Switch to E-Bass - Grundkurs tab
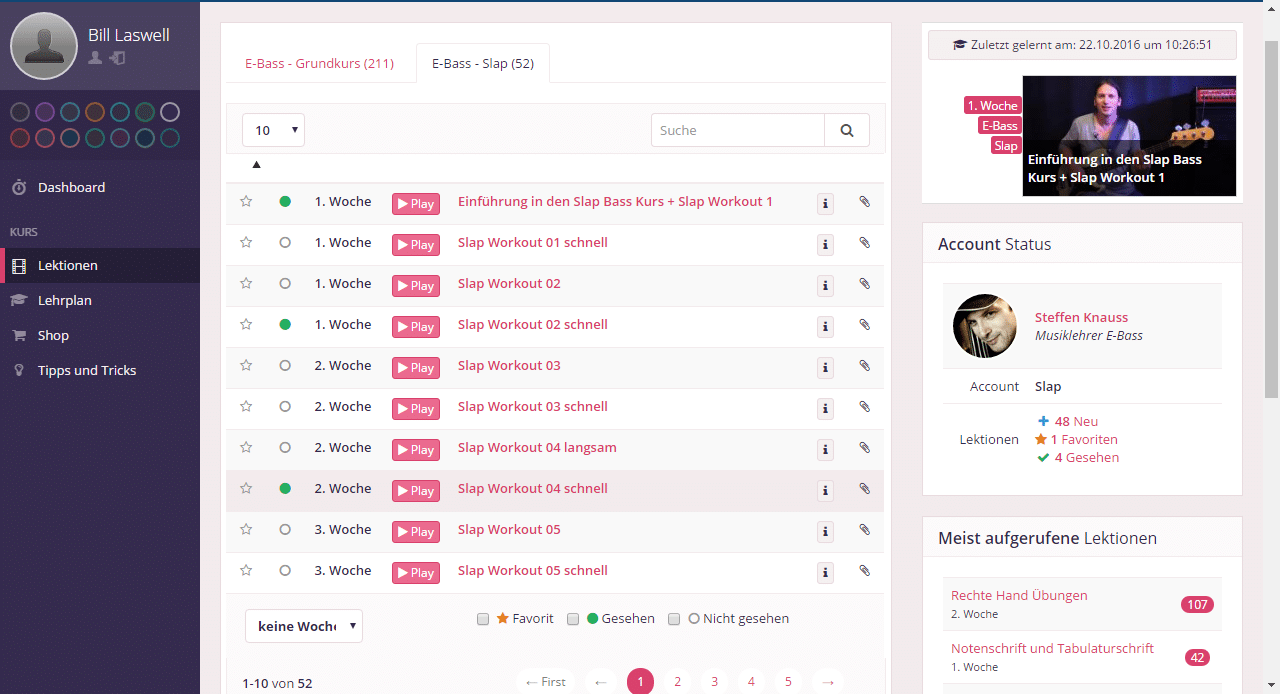 coord(319,63)
